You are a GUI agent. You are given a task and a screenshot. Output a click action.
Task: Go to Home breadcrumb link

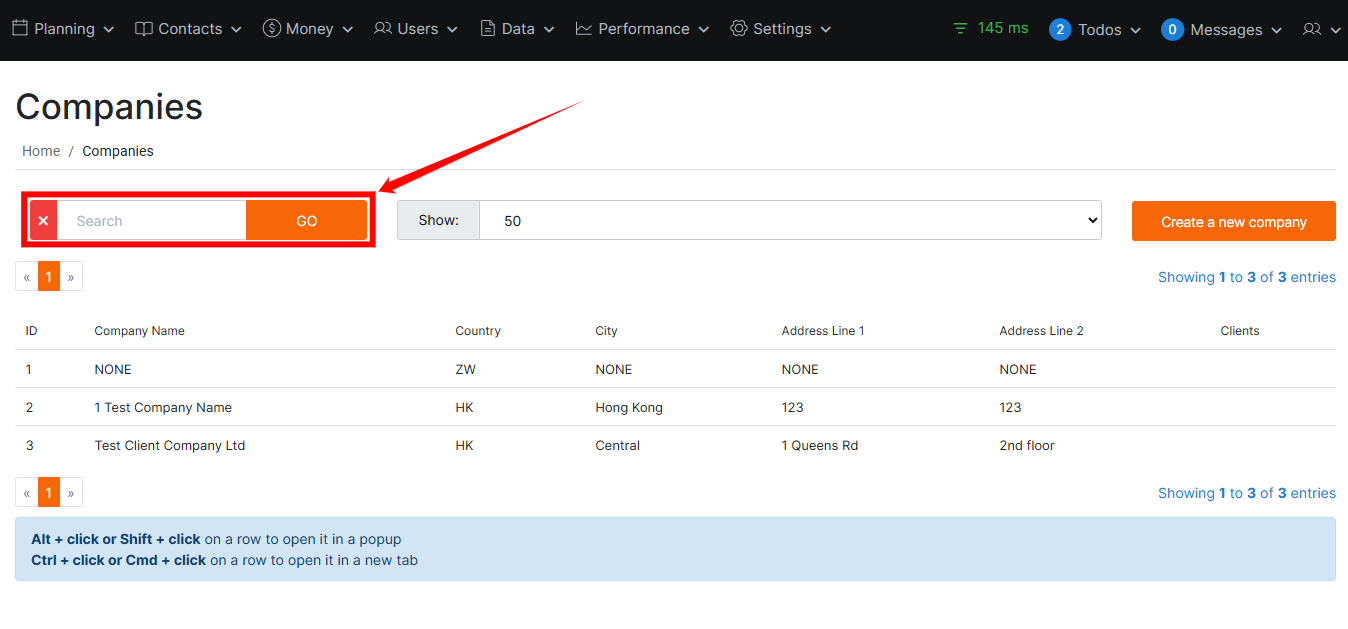(x=41, y=151)
